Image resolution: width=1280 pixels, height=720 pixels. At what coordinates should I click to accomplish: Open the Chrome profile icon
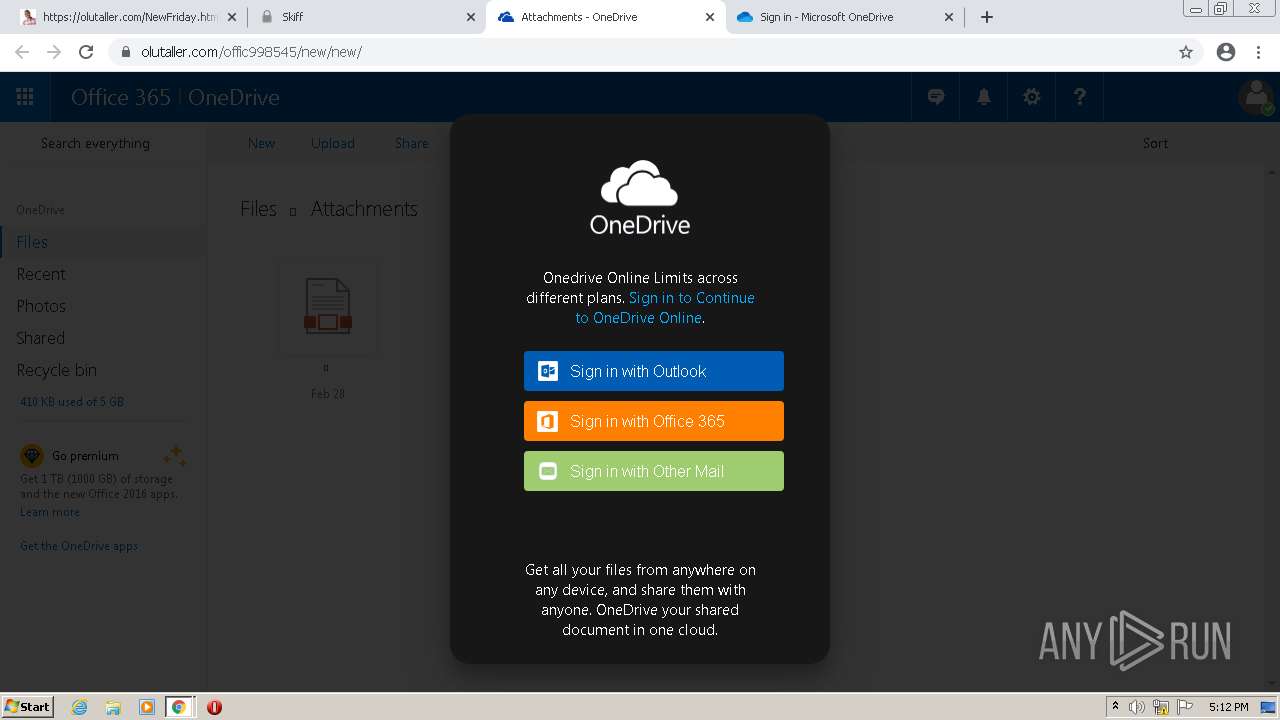click(x=1226, y=52)
